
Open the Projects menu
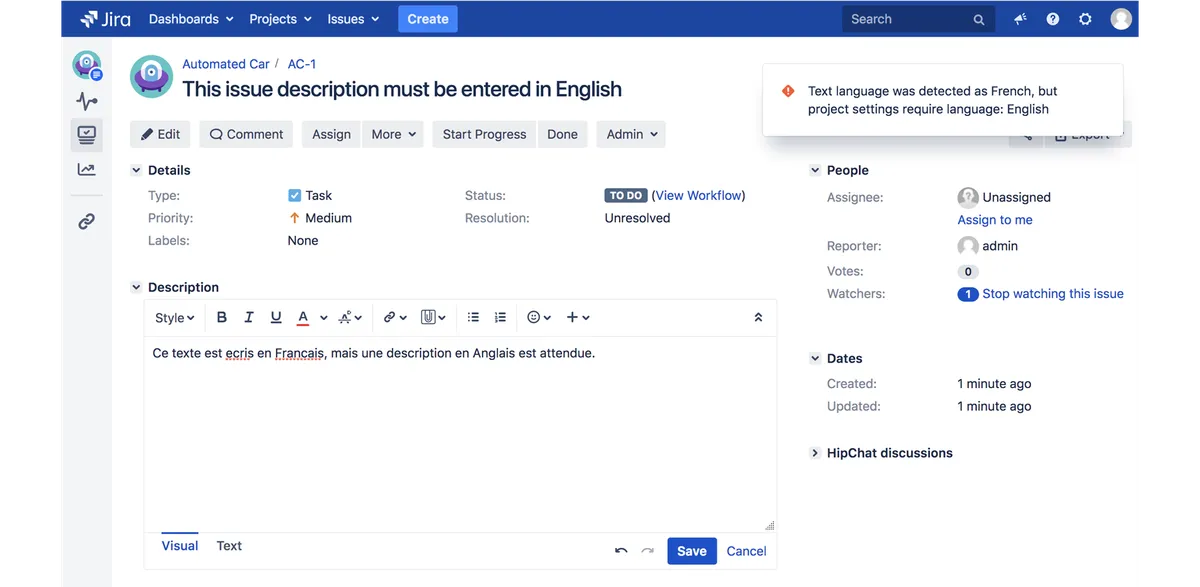[x=281, y=19]
